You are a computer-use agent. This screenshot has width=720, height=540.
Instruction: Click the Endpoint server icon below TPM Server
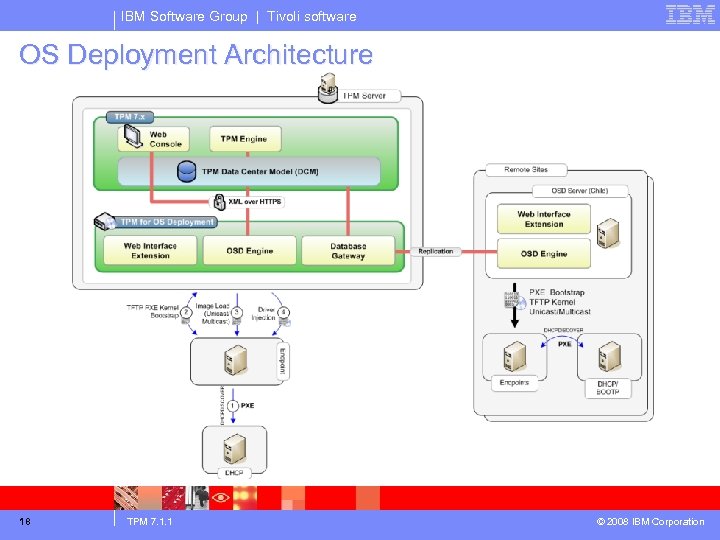click(236, 360)
